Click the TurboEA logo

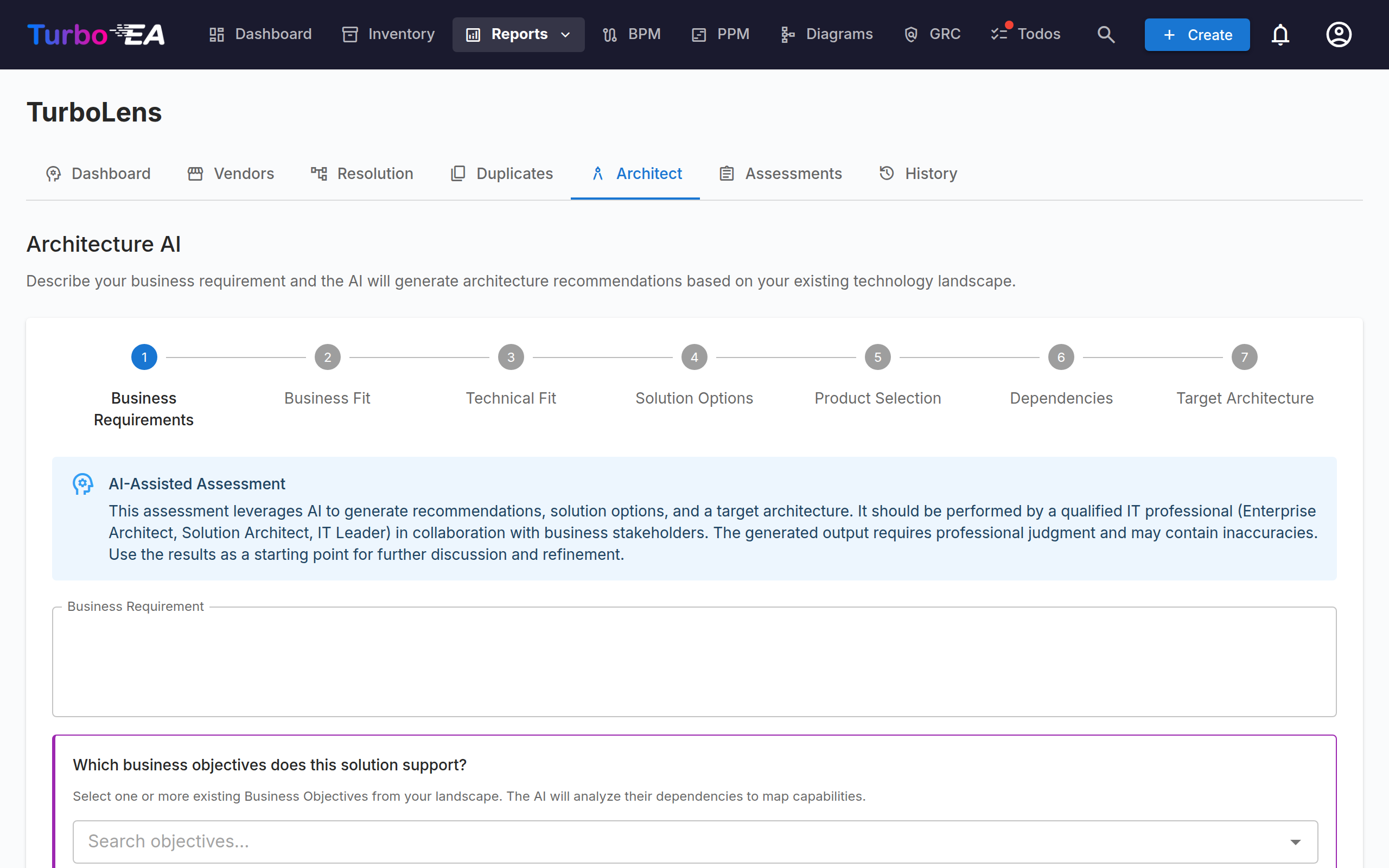tap(96, 34)
